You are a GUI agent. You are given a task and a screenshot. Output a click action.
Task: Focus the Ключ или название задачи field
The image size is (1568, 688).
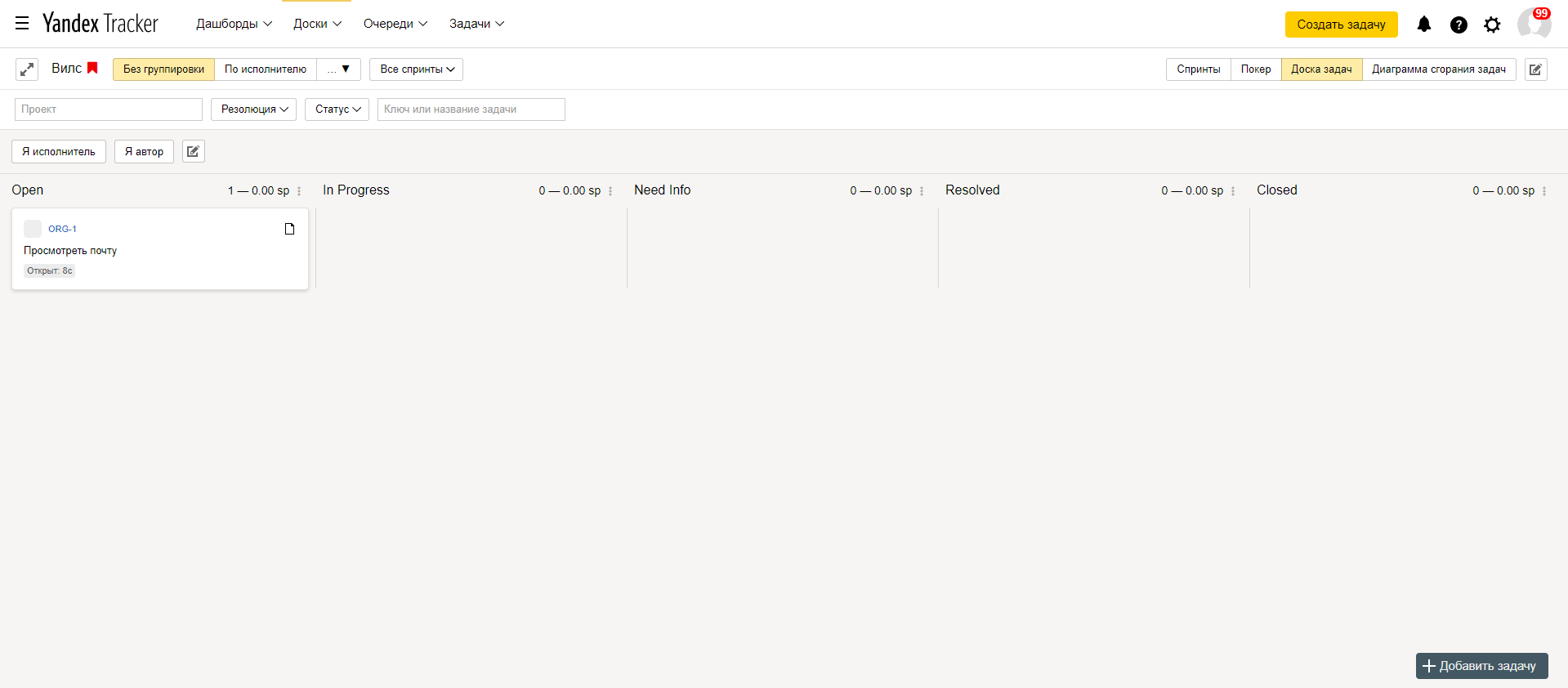click(x=471, y=109)
